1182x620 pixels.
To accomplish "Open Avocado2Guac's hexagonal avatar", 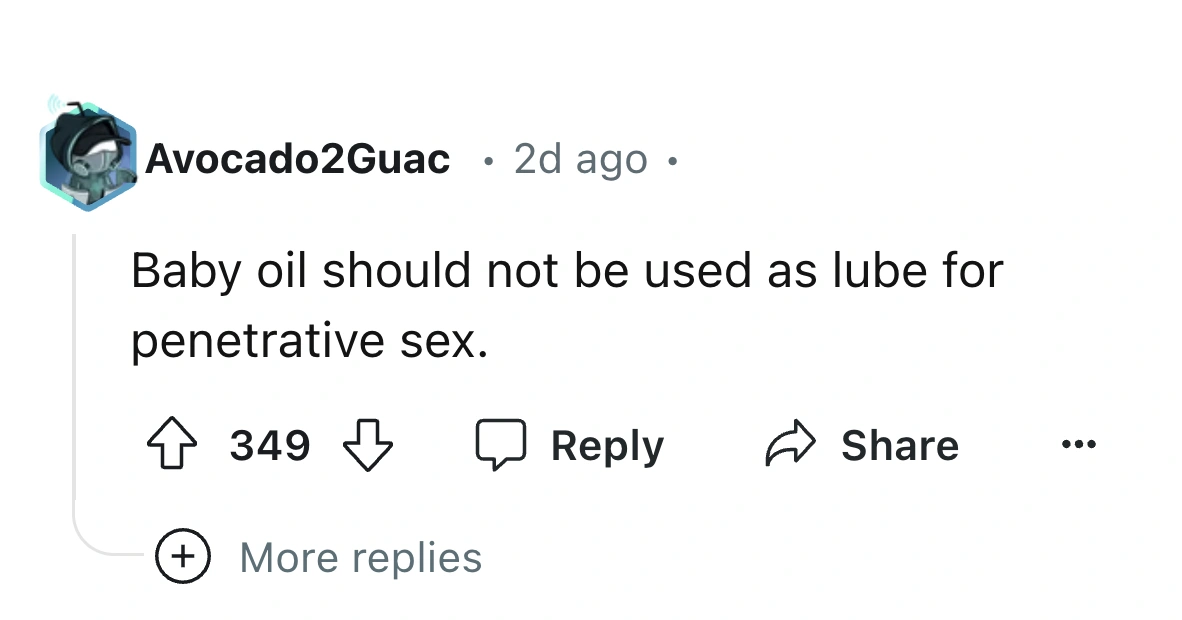I will (87, 155).
